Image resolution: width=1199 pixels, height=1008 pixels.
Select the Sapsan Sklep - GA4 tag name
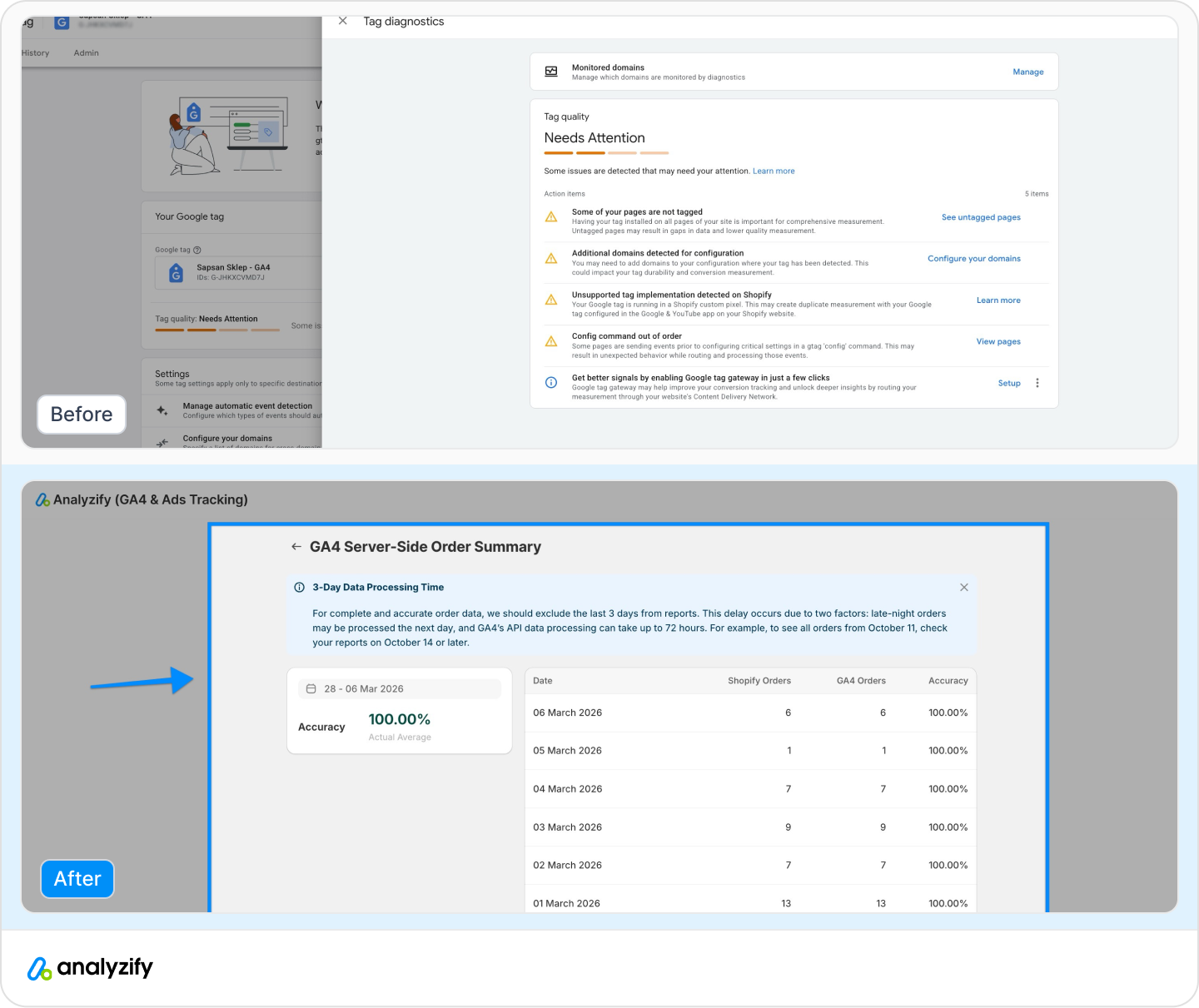coord(233,268)
